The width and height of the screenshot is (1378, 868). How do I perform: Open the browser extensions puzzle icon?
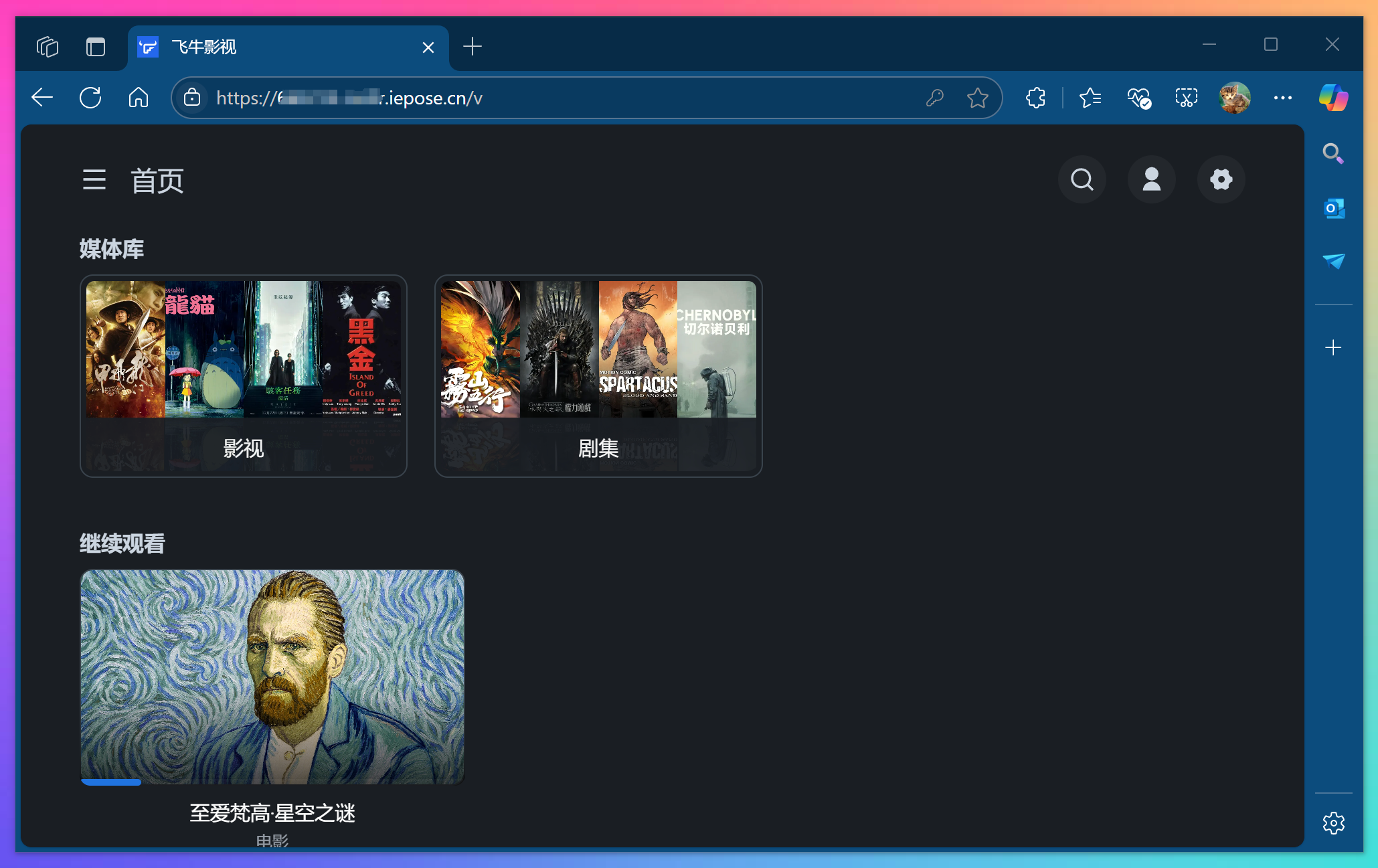pos(1035,98)
